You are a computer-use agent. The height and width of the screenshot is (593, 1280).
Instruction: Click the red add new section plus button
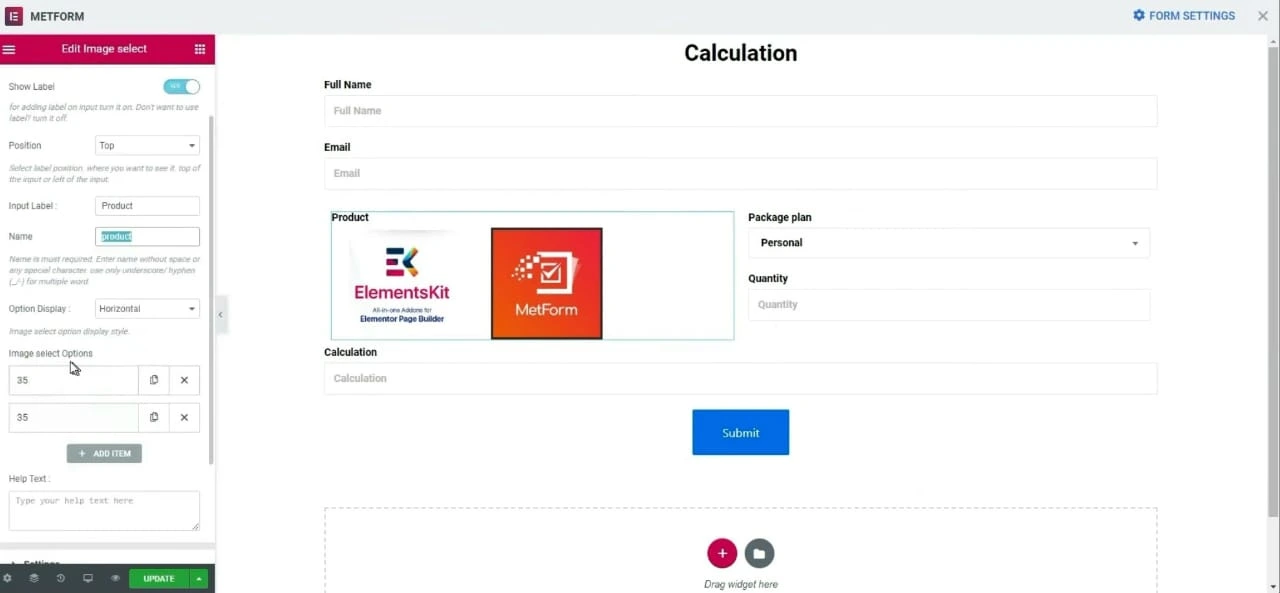click(x=722, y=553)
